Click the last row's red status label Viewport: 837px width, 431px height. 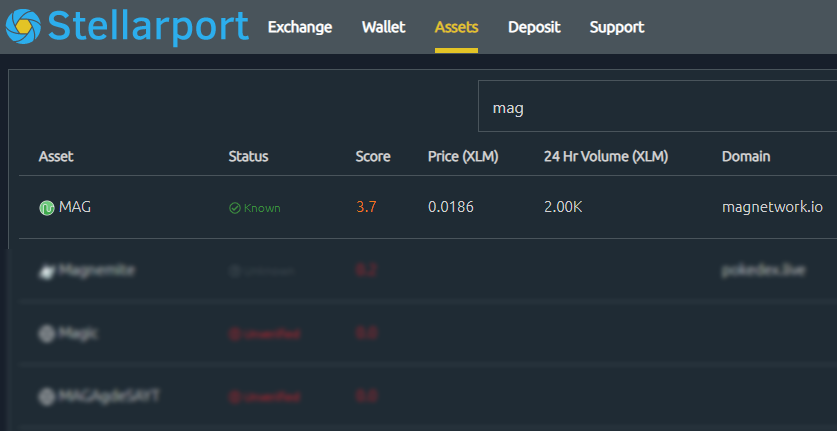pyautogui.click(x=265, y=397)
